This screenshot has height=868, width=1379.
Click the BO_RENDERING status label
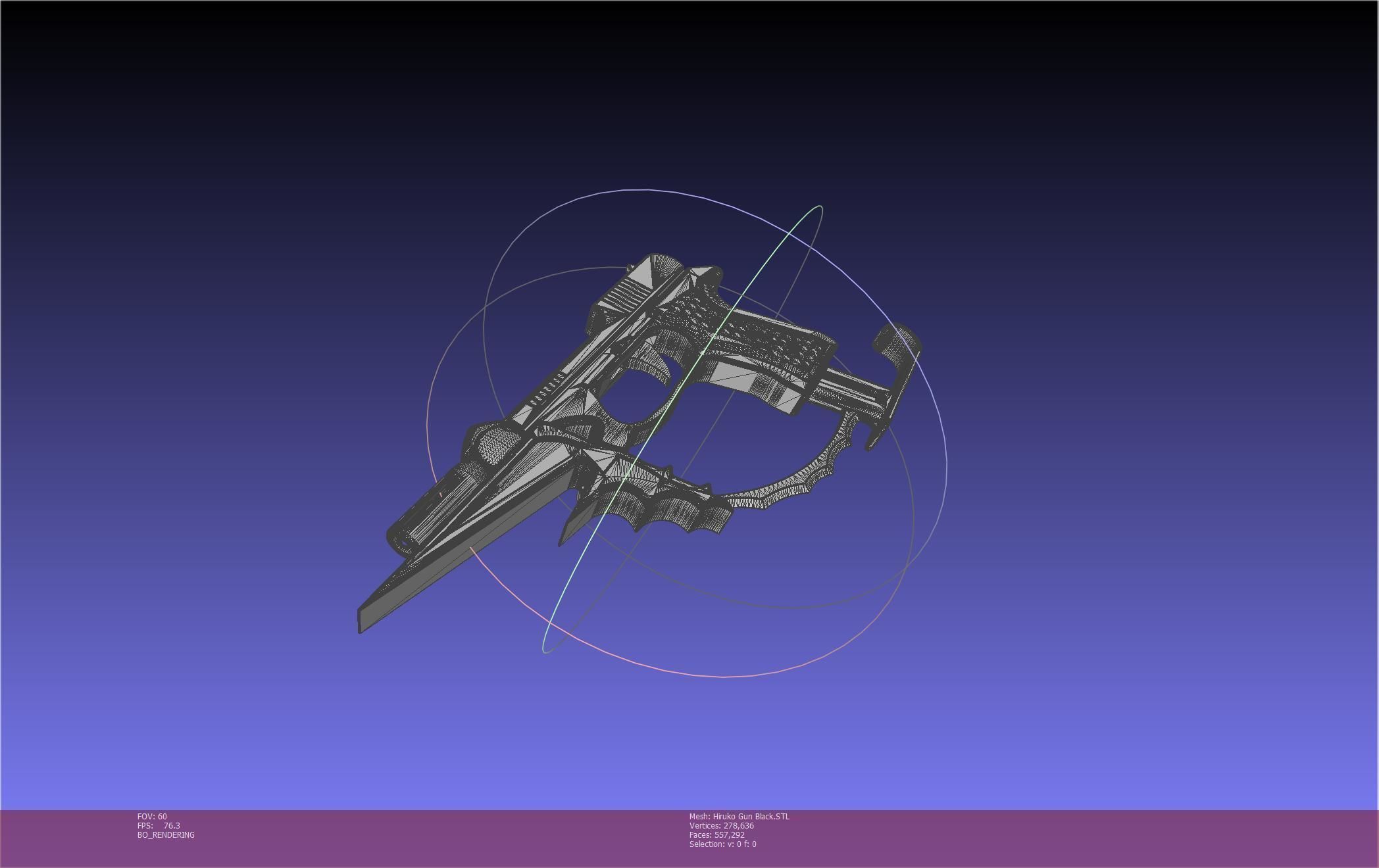166,834
